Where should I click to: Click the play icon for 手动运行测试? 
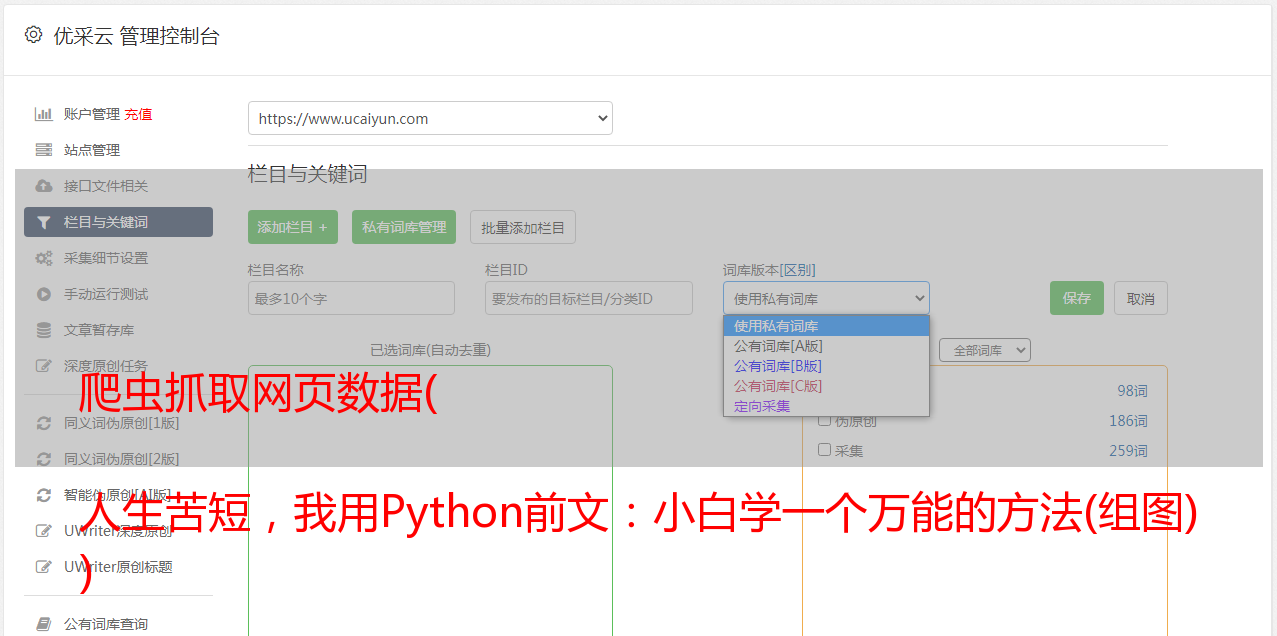point(44,294)
